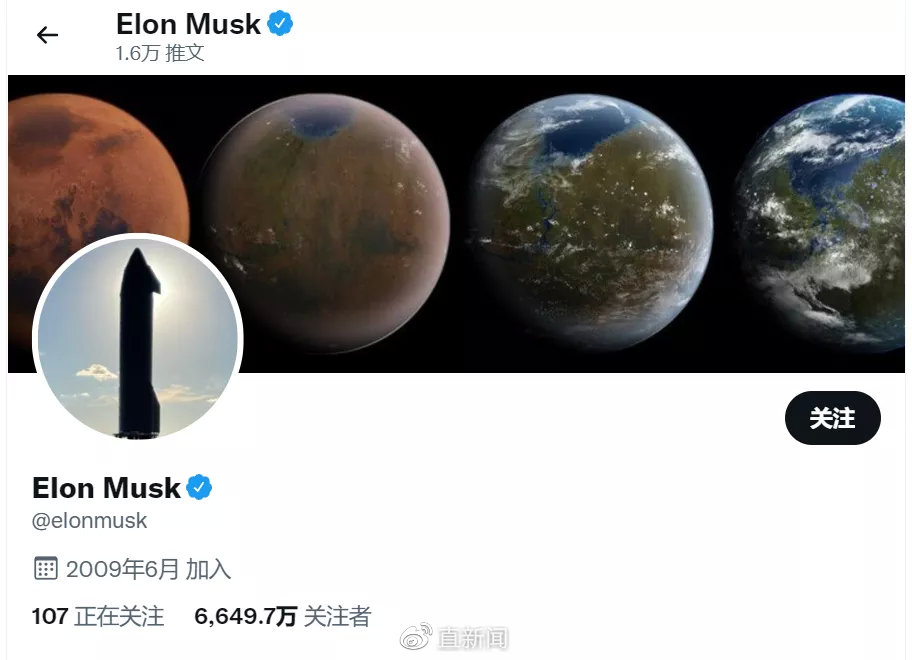Click the 2009年6月 加入 join date text

(148, 569)
